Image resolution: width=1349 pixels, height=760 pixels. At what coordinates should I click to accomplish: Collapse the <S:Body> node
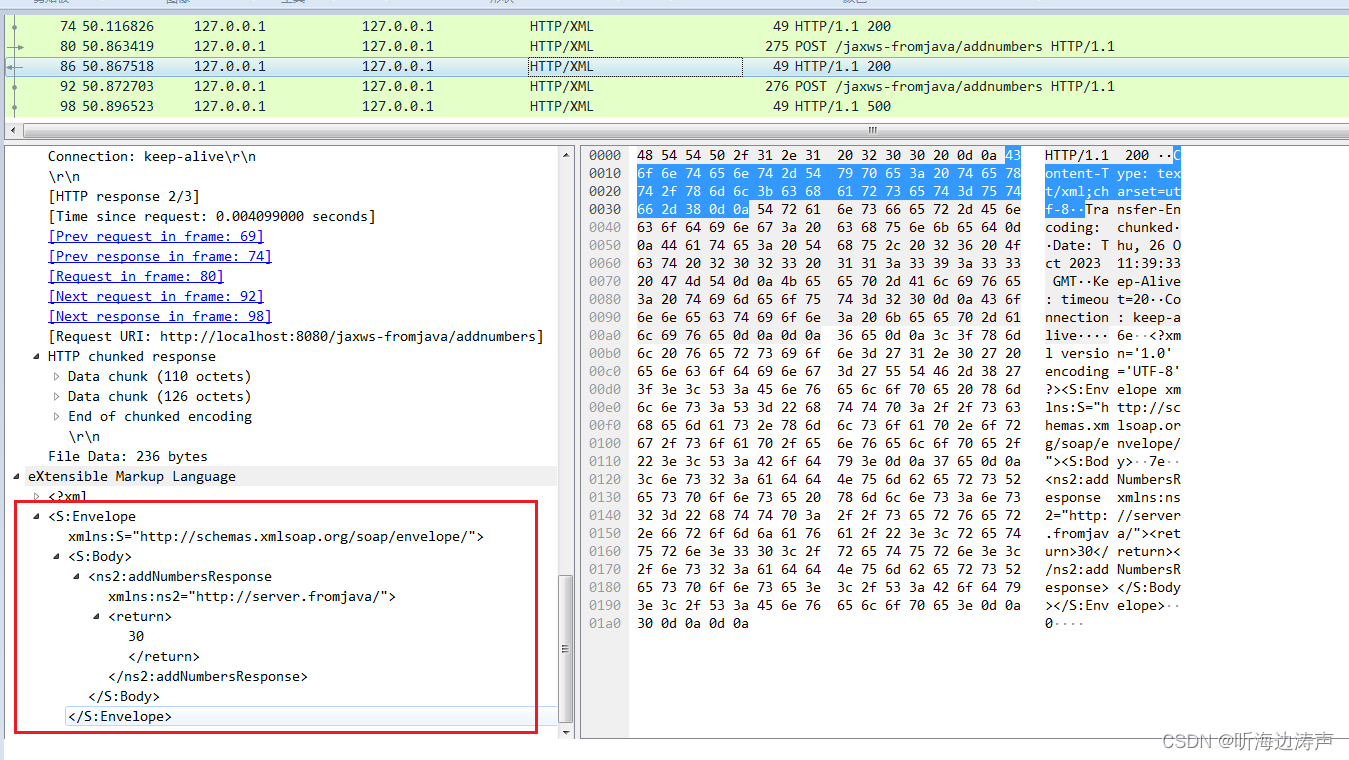[57, 557]
